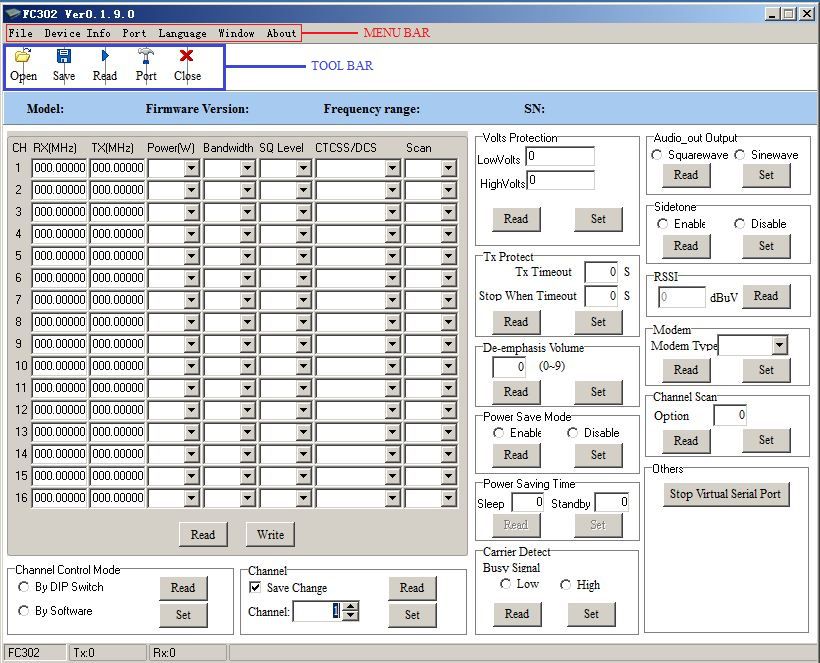Select By Software control mode

pyautogui.click(x=24, y=611)
